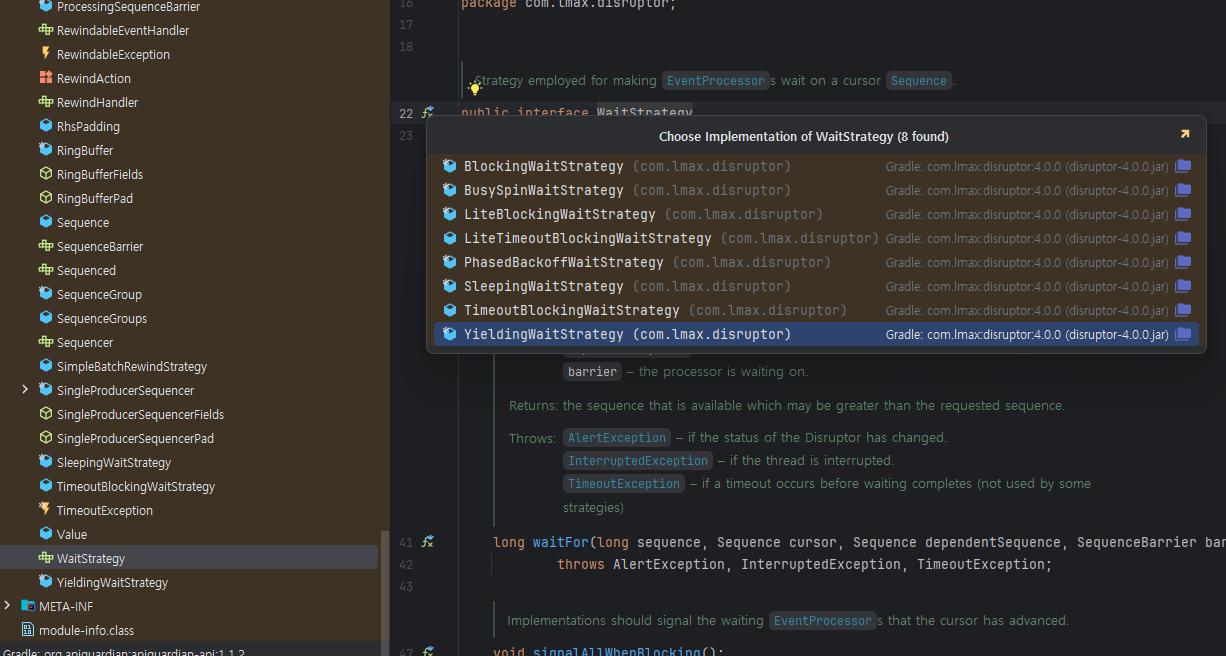Select PhasedBackoffWaitStrategy implementation
Screen dimensions: 1226x656
[816, 262]
